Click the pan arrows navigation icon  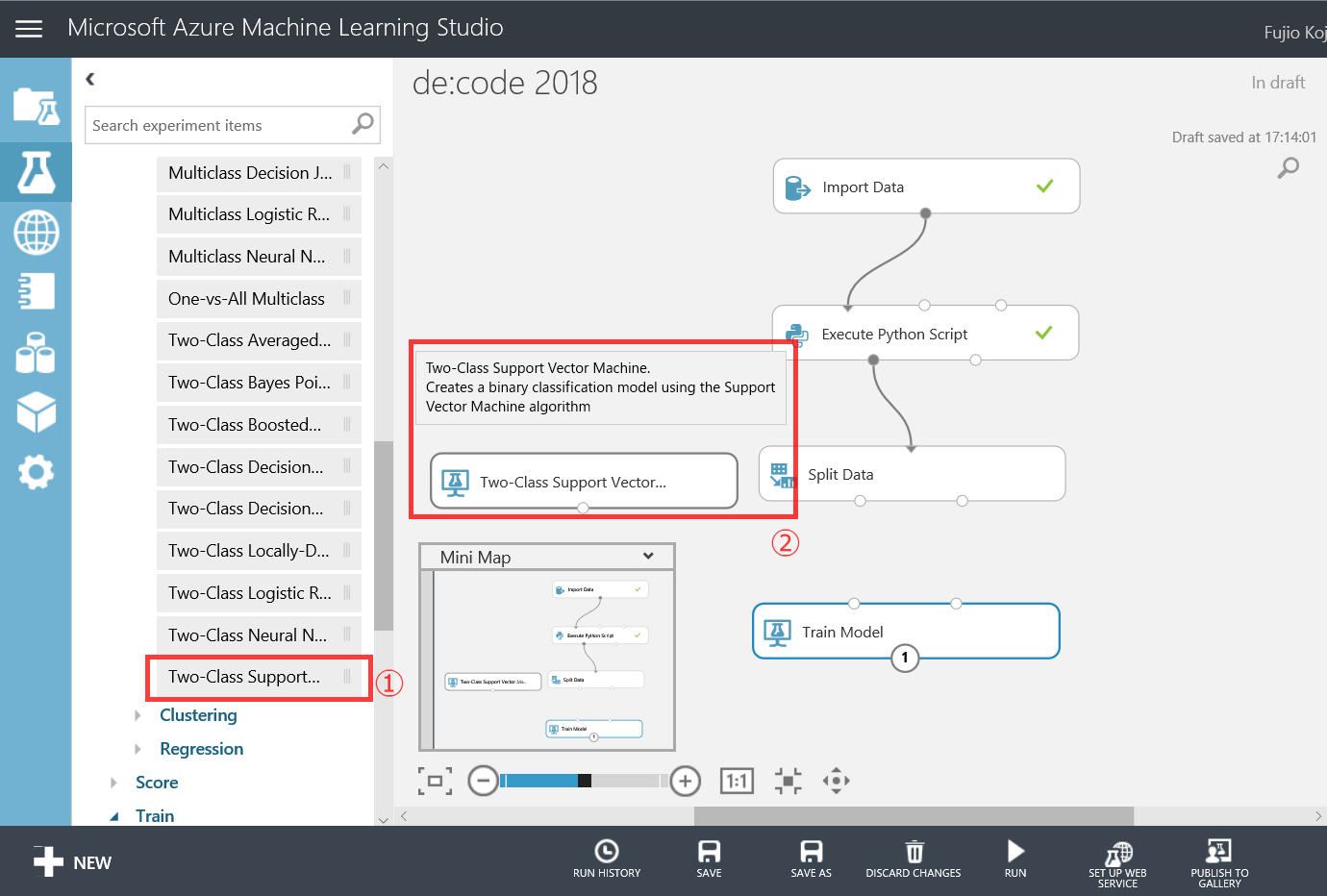coord(837,781)
